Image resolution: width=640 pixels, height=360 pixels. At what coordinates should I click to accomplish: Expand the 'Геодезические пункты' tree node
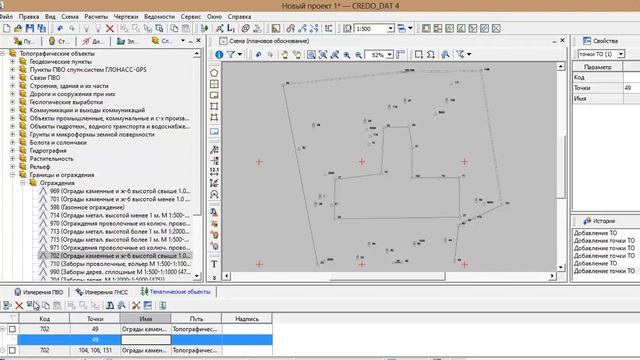12,62
